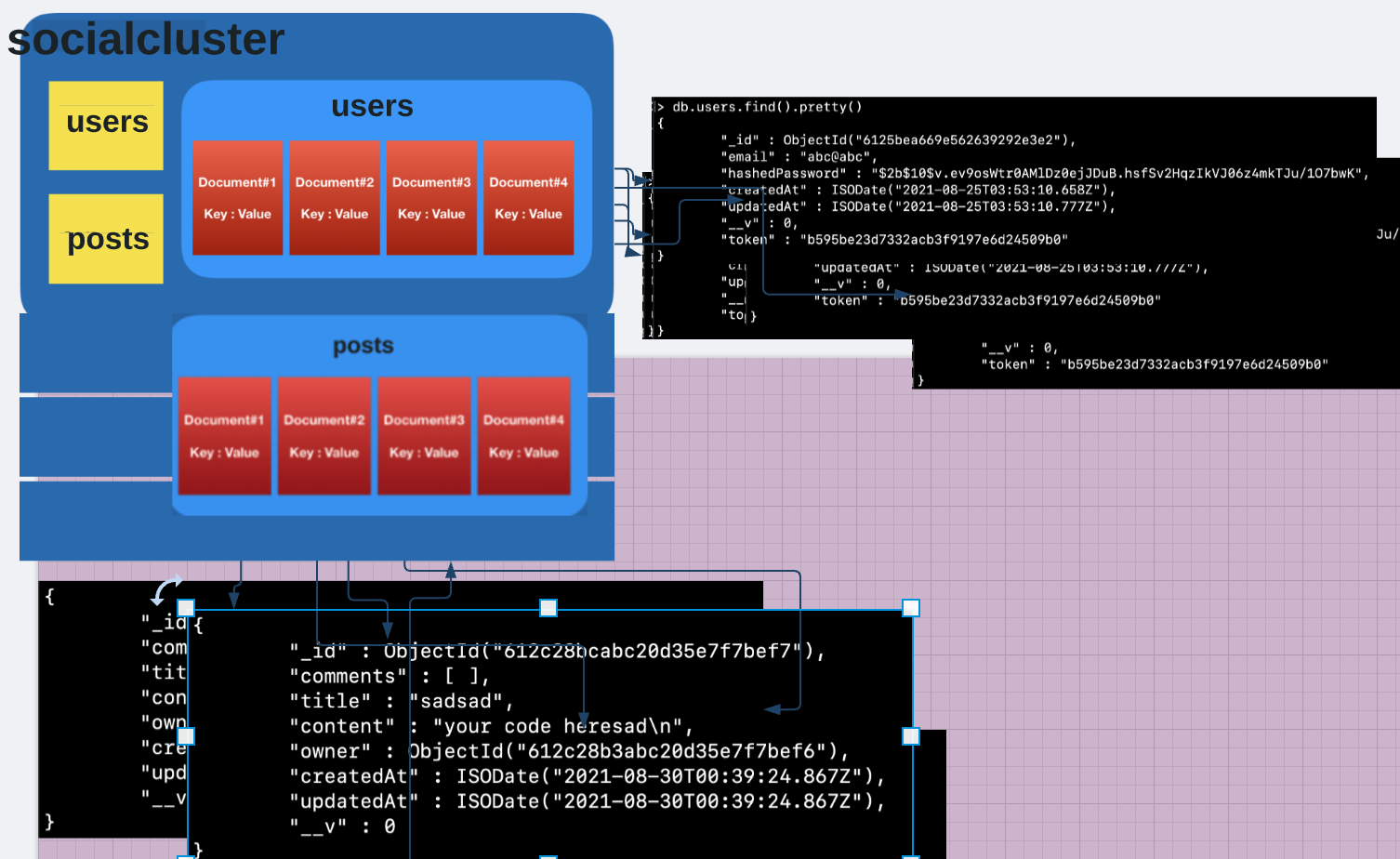1400x859 pixels.
Task: Select Document#4 in the users collection
Action: tap(528, 198)
